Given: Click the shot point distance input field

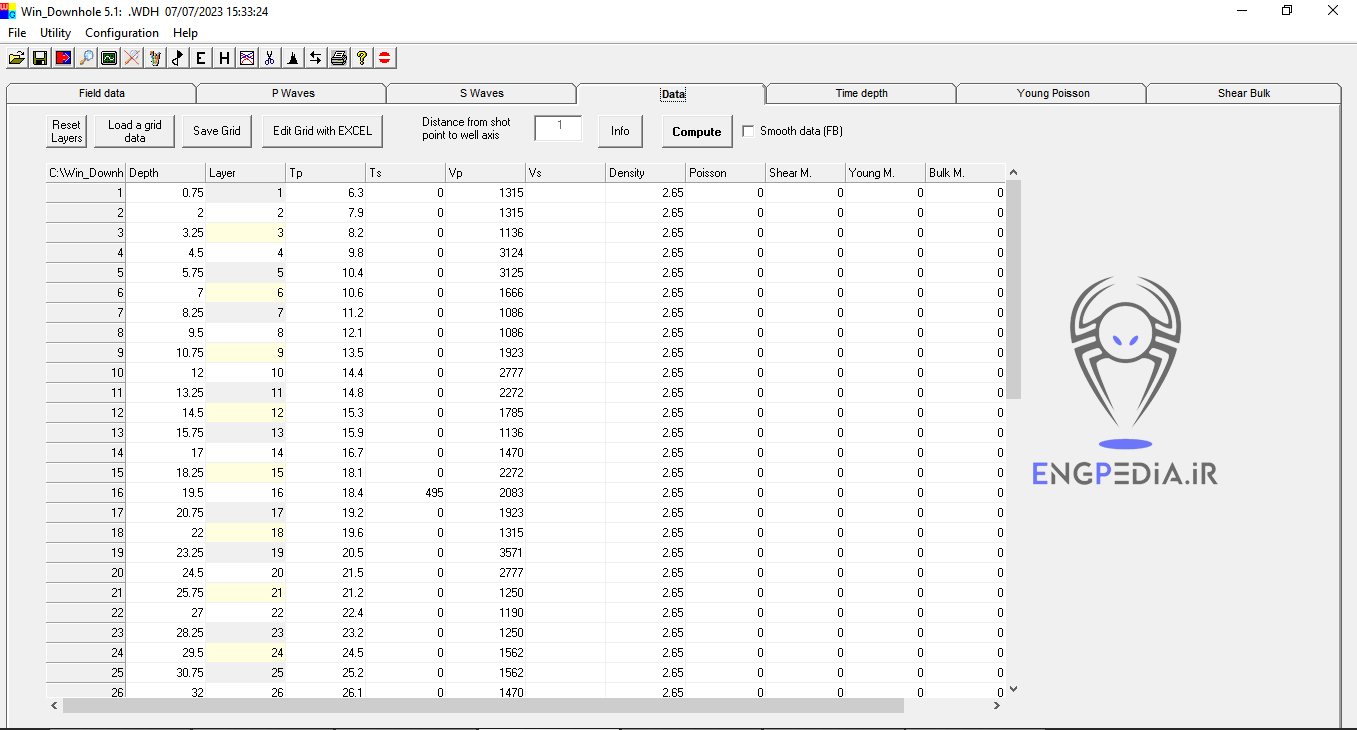Looking at the screenshot, I should (558, 128).
